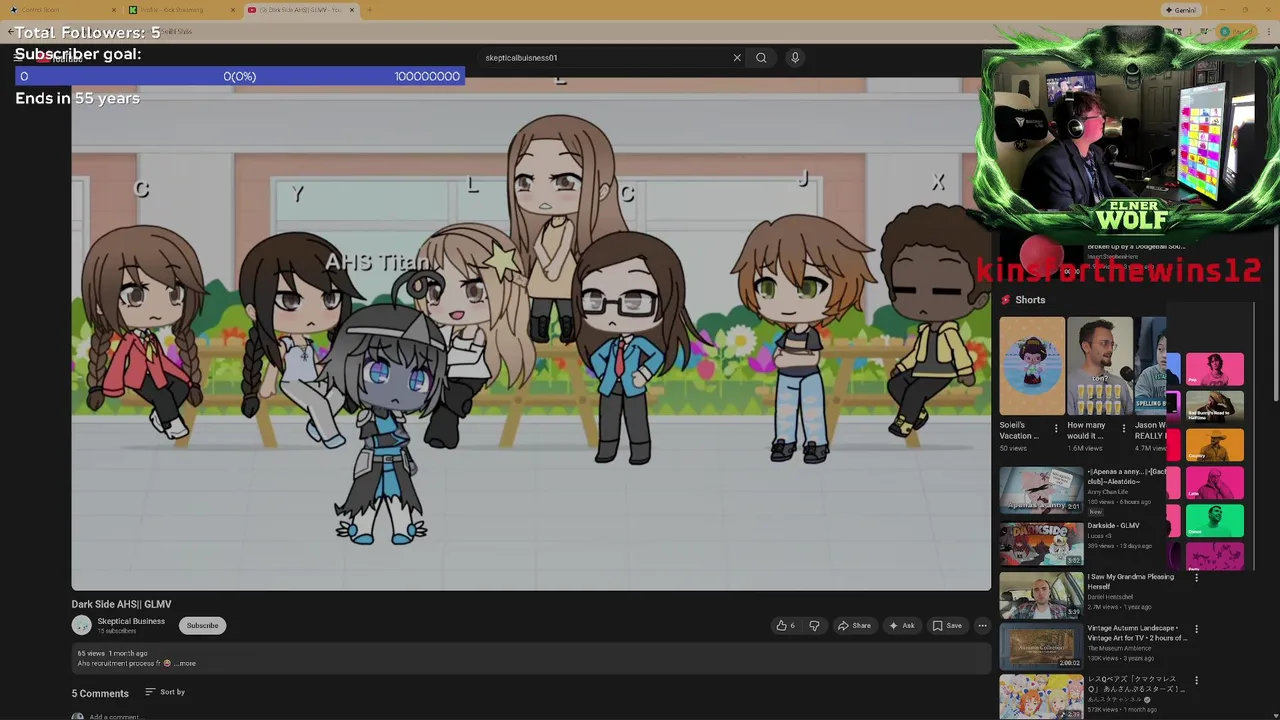Switch to the Control Room browser tab
This screenshot has width=1280, height=720.
tap(60, 10)
